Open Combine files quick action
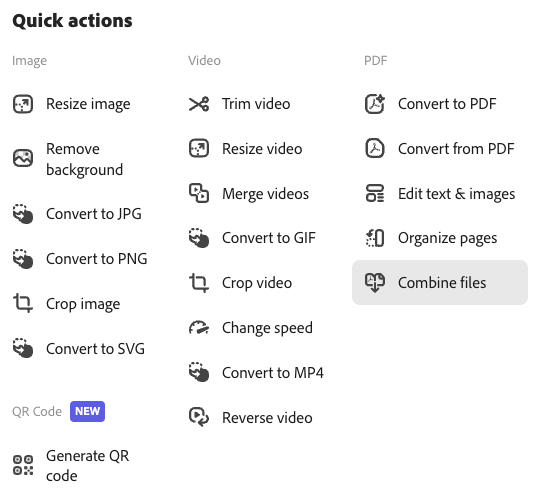Screen dimensions: 539x494 click(440, 283)
